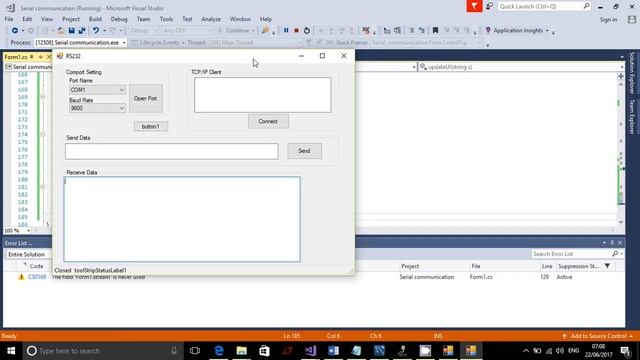The image size is (640, 360).
Task: Open the Window menu
Action: (x=240, y=19)
